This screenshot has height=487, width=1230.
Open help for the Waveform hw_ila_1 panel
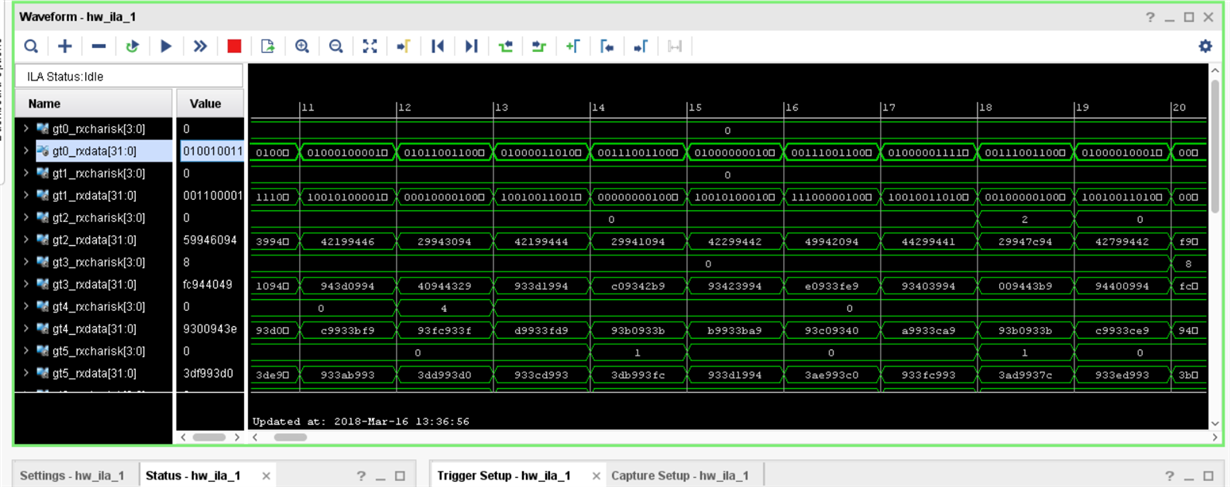pyautogui.click(x=1151, y=17)
